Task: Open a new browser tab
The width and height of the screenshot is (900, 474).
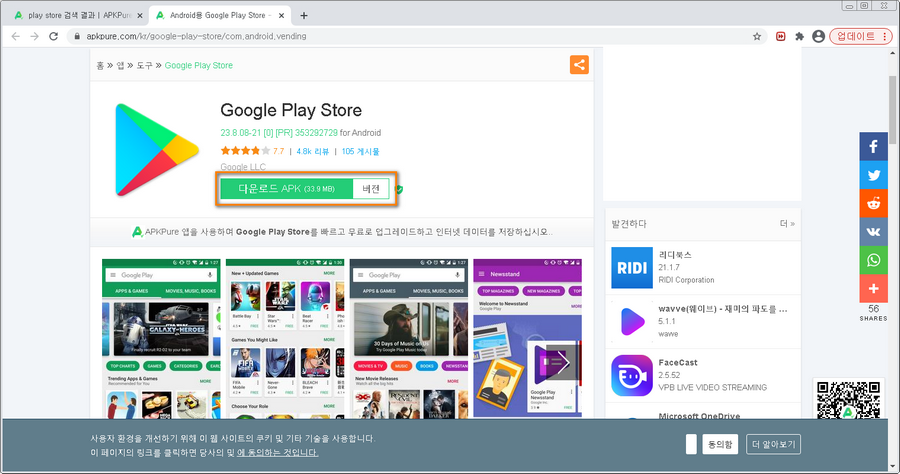Action: (x=304, y=15)
